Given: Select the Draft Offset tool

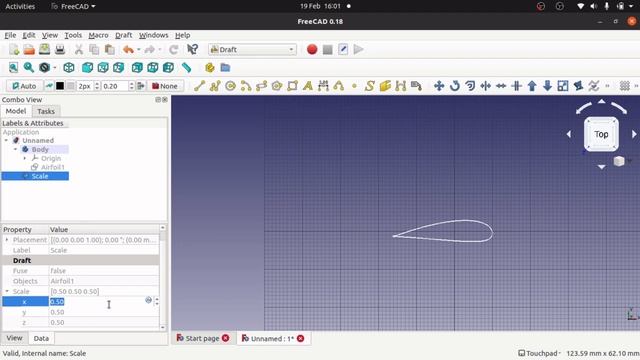Looking at the screenshot, I should pyautogui.click(x=470, y=86).
